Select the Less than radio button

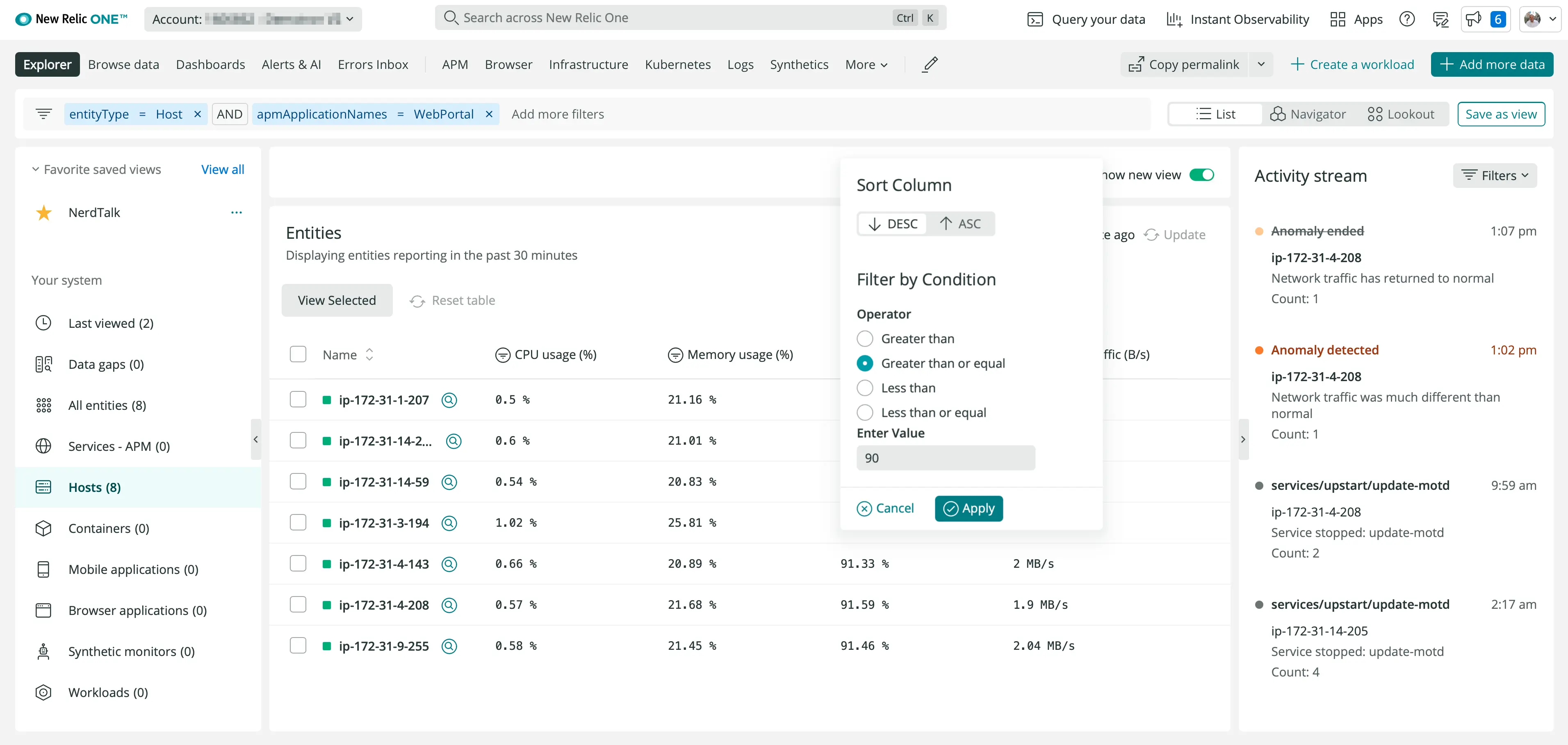[x=865, y=388]
